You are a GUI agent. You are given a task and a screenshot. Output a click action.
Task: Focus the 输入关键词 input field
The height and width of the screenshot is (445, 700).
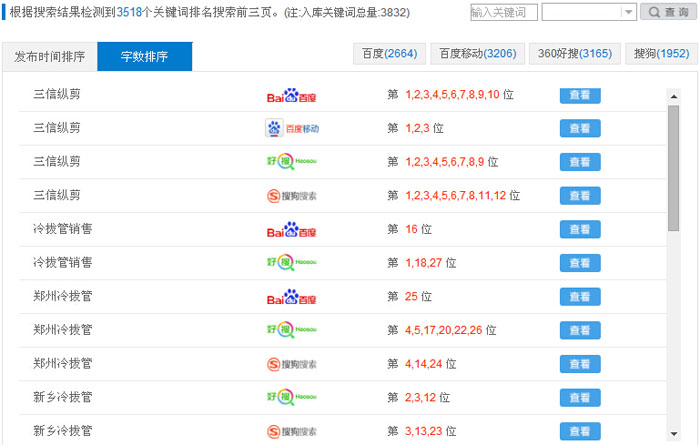[504, 12]
